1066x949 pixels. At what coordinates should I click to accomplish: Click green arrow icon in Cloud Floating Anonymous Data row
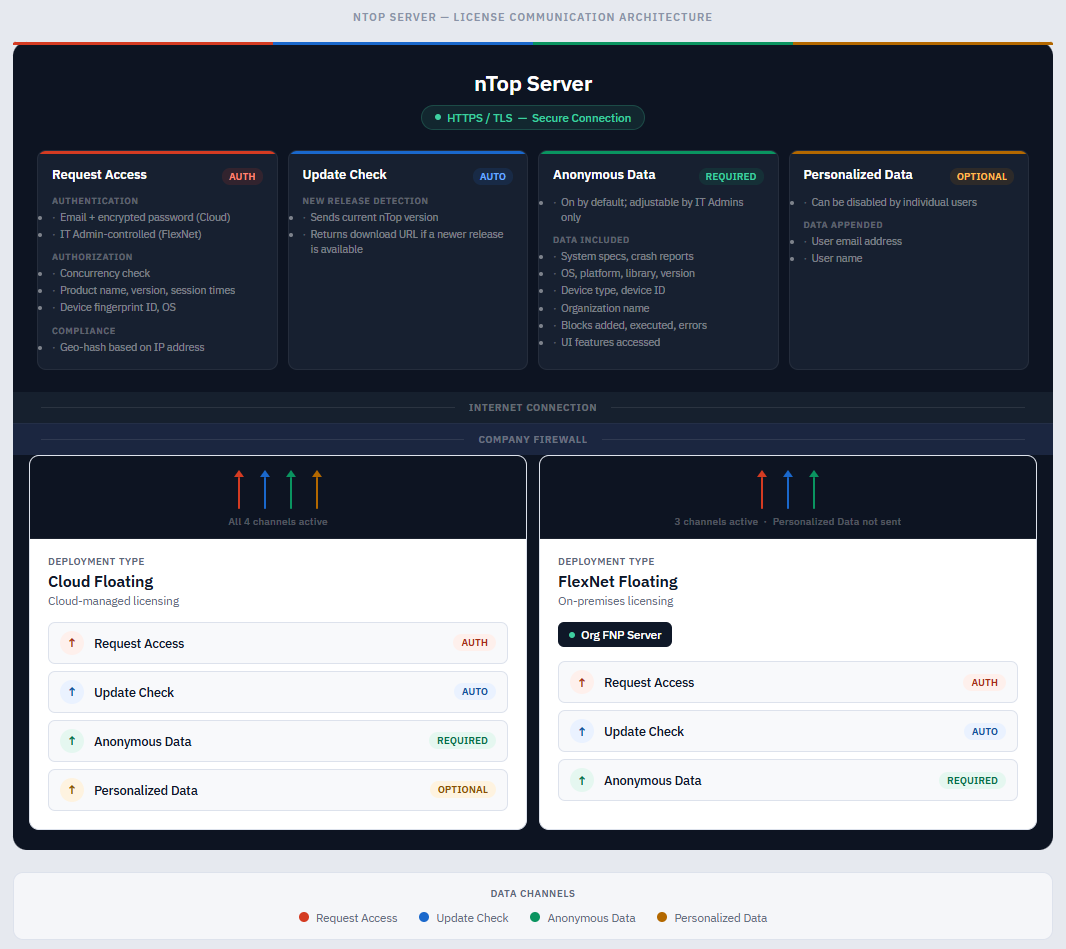pyautogui.click(x=72, y=741)
